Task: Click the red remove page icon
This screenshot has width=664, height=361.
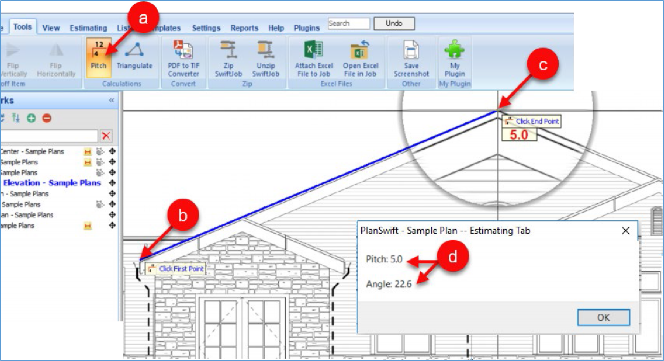Action: pos(47,118)
